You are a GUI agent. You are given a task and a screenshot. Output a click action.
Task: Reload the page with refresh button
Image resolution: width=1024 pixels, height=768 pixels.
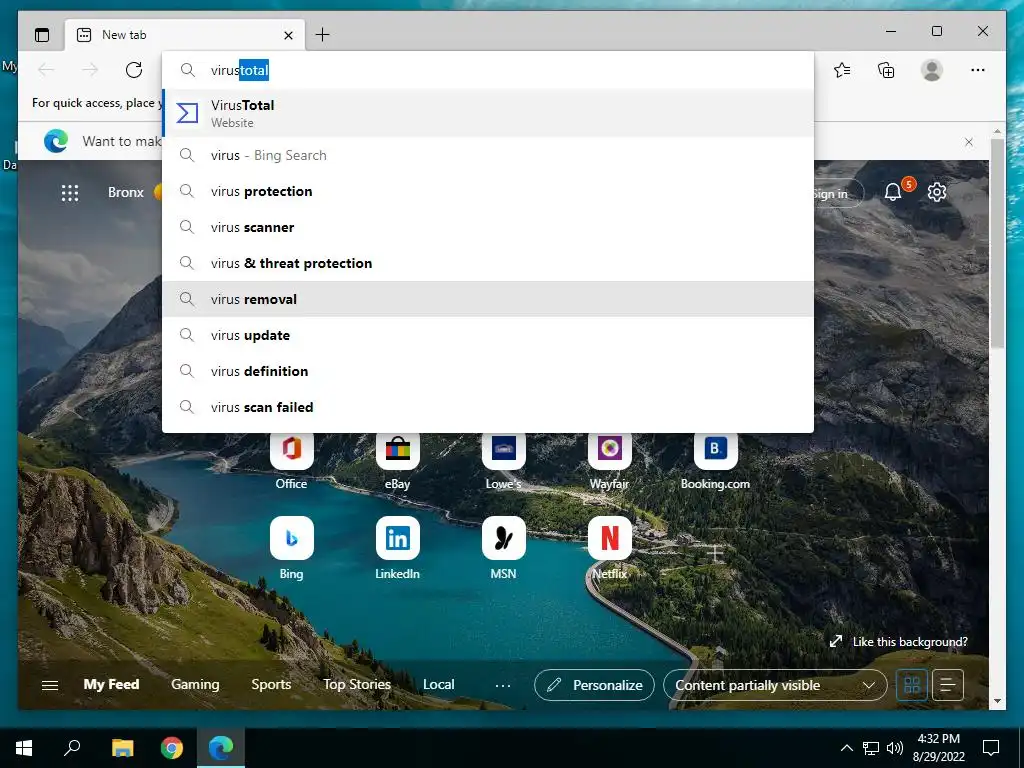pyautogui.click(x=134, y=70)
